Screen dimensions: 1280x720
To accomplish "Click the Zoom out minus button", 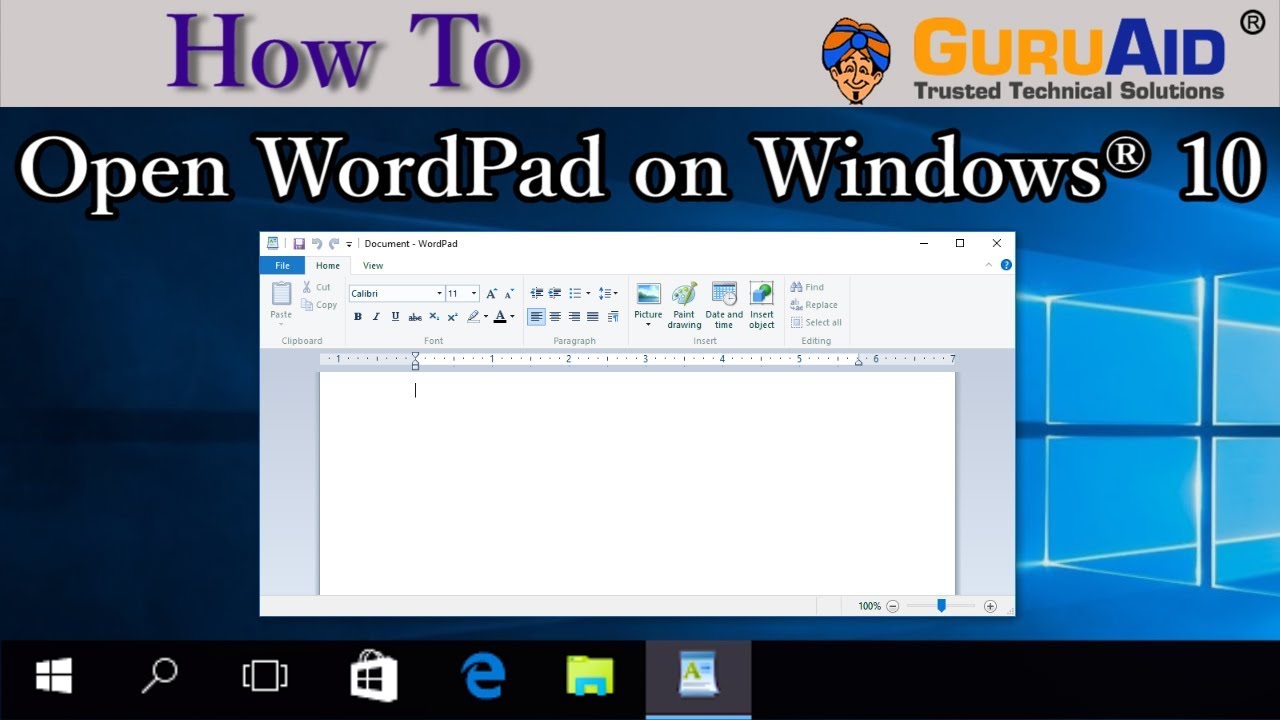I will (x=893, y=606).
